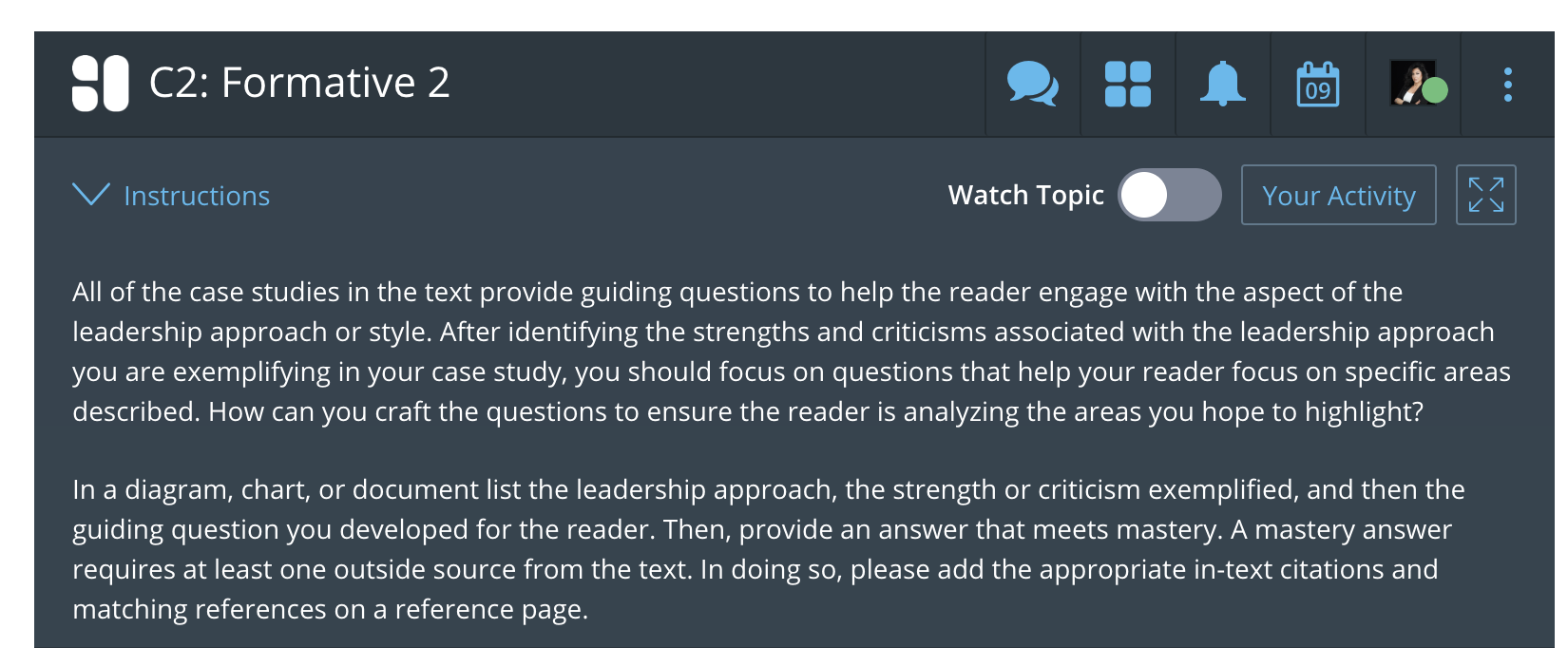Click the vertical three-dot icon

point(1507,85)
